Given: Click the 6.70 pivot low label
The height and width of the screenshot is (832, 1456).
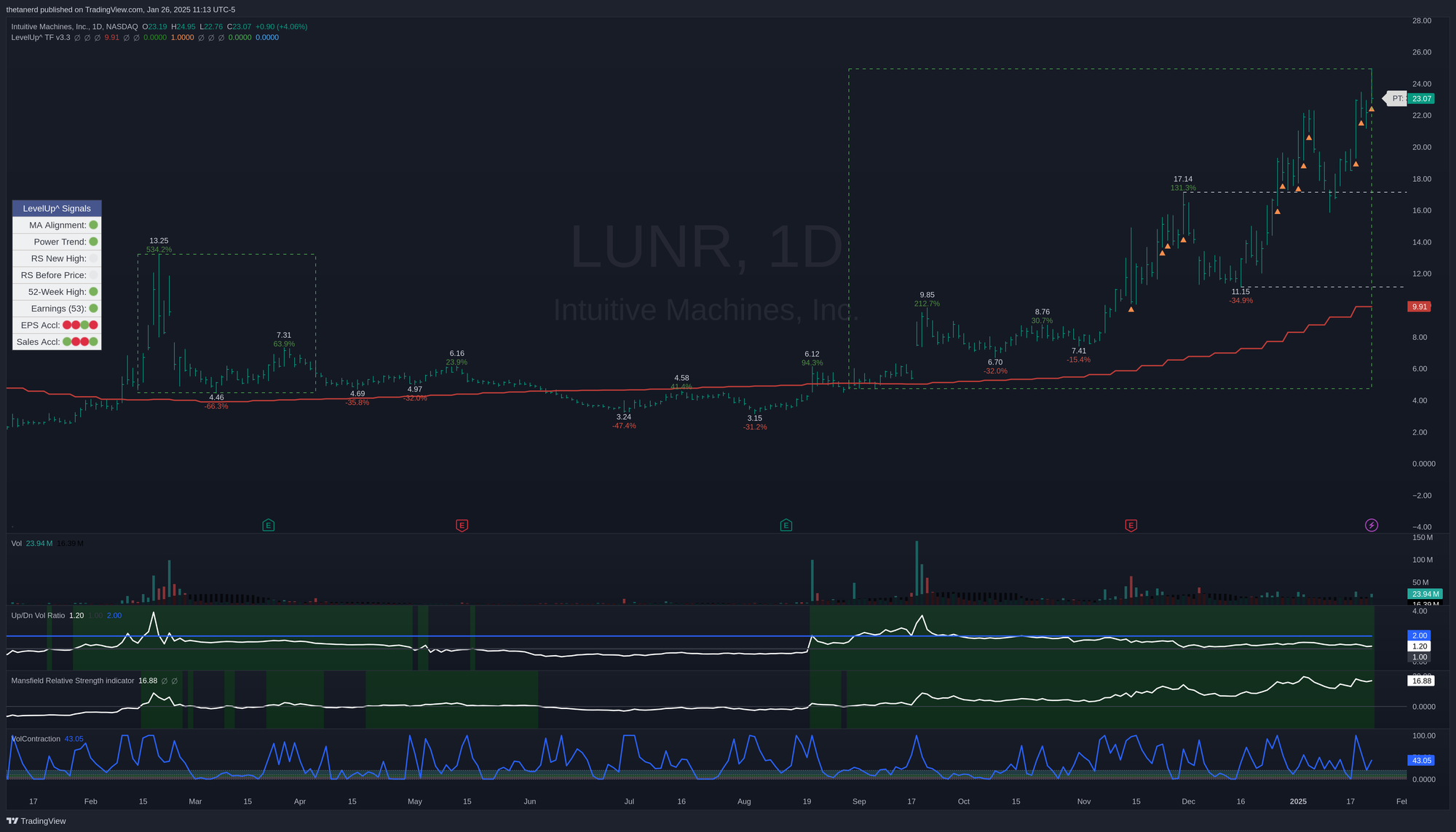Looking at the screenshot, I should tap(995, 362).
